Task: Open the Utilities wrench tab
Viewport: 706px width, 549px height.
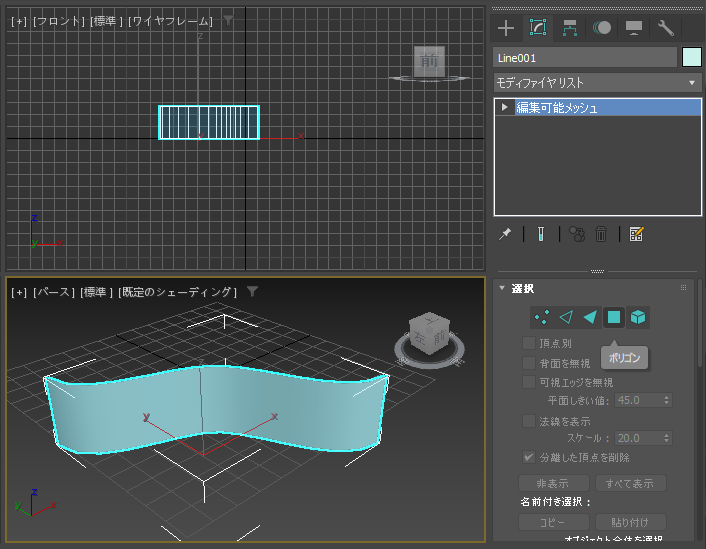Action: point(665,28)
